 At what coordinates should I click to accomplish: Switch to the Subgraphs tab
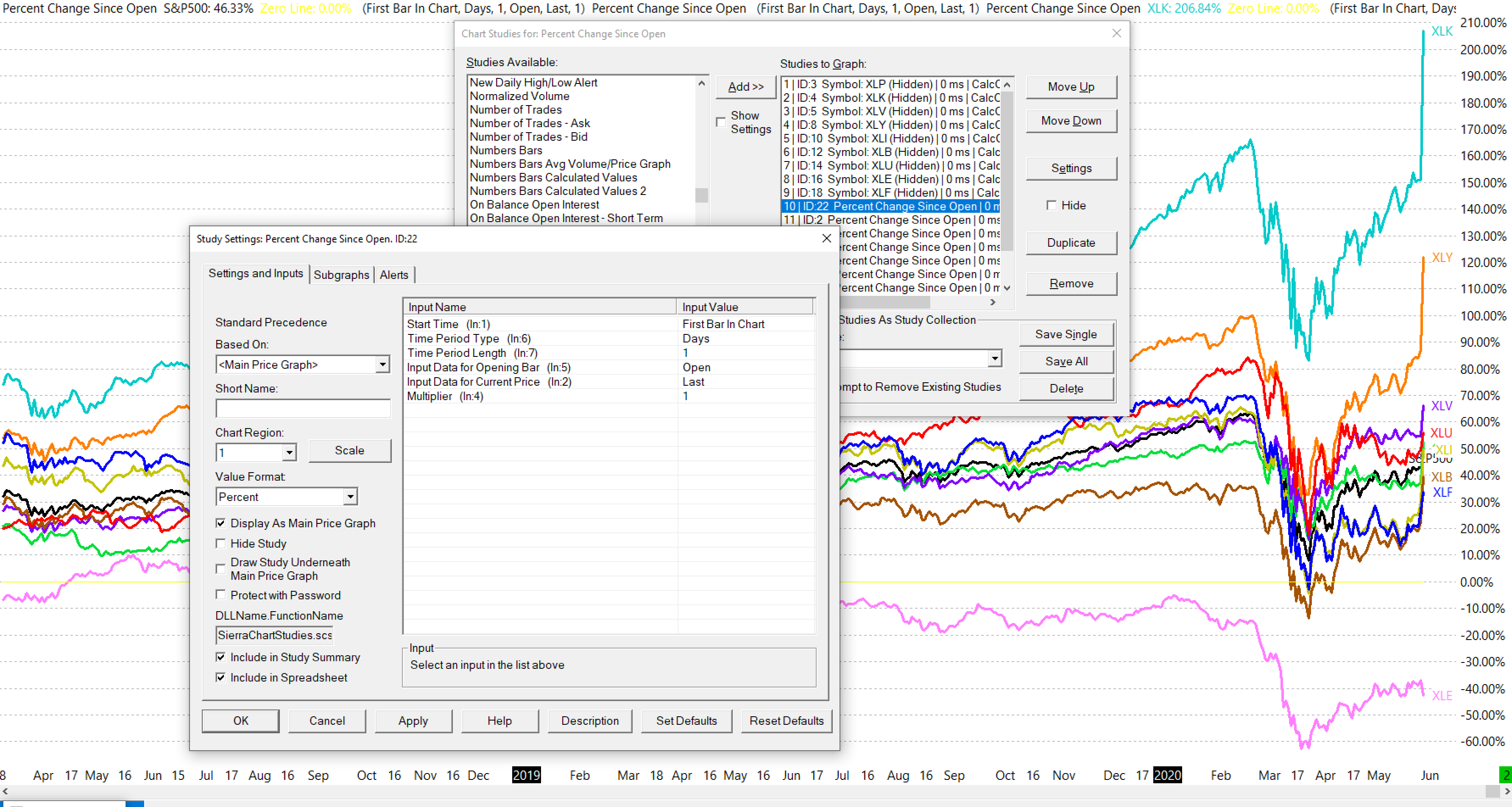tap(341, 275)
